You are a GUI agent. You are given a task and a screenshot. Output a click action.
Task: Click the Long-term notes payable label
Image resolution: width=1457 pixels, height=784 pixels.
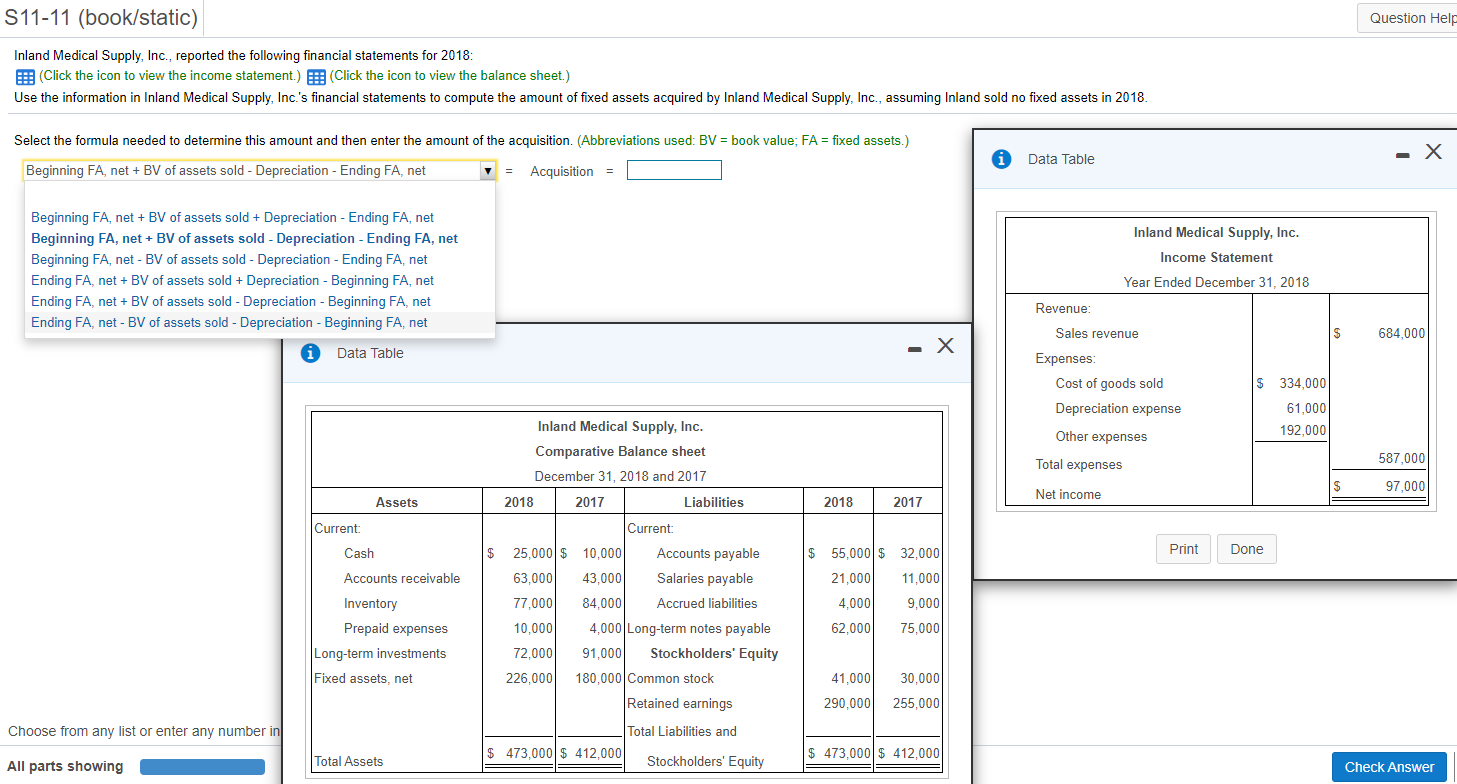coord(699,629)
